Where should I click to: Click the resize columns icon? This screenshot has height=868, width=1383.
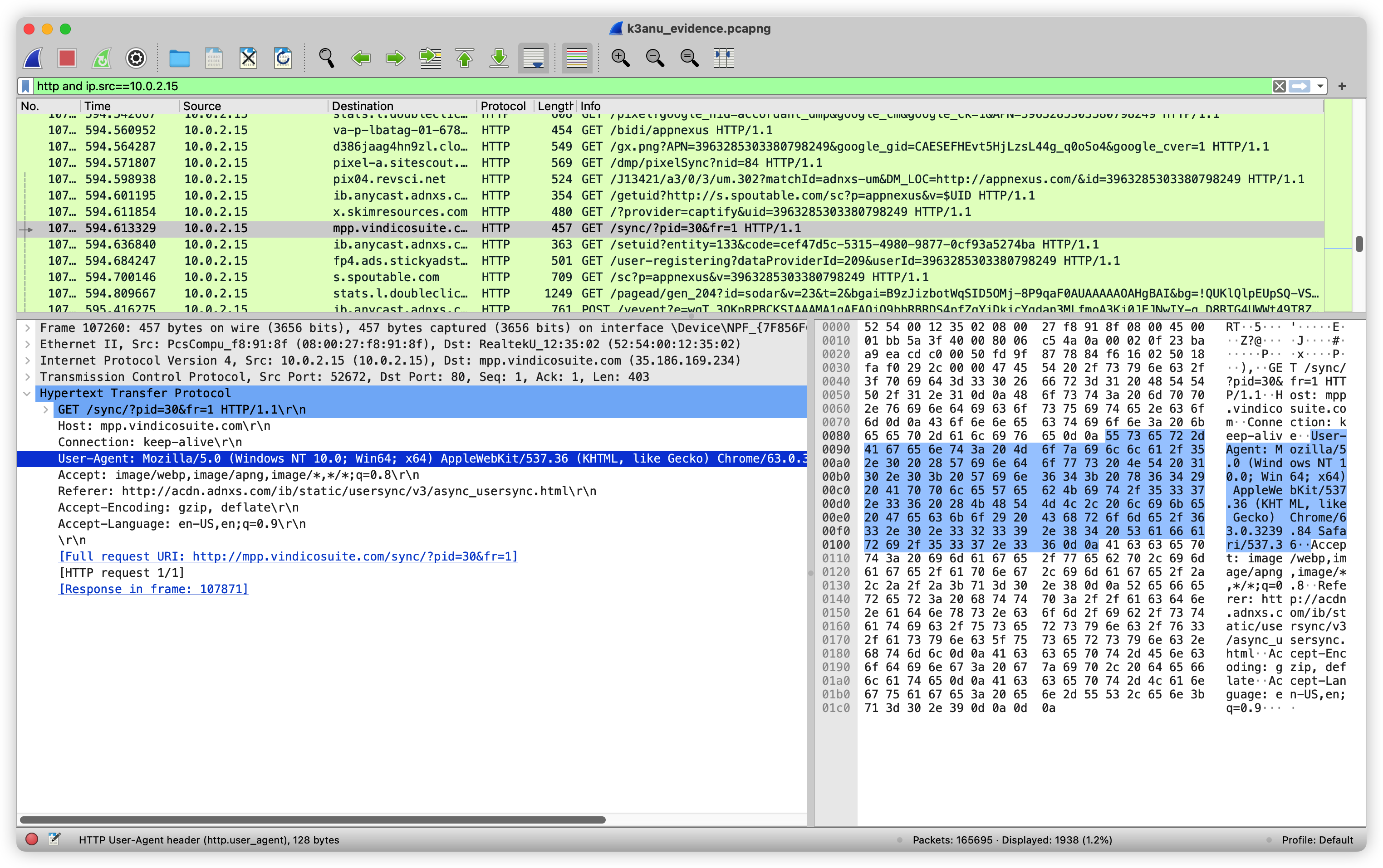click(724, 58)
